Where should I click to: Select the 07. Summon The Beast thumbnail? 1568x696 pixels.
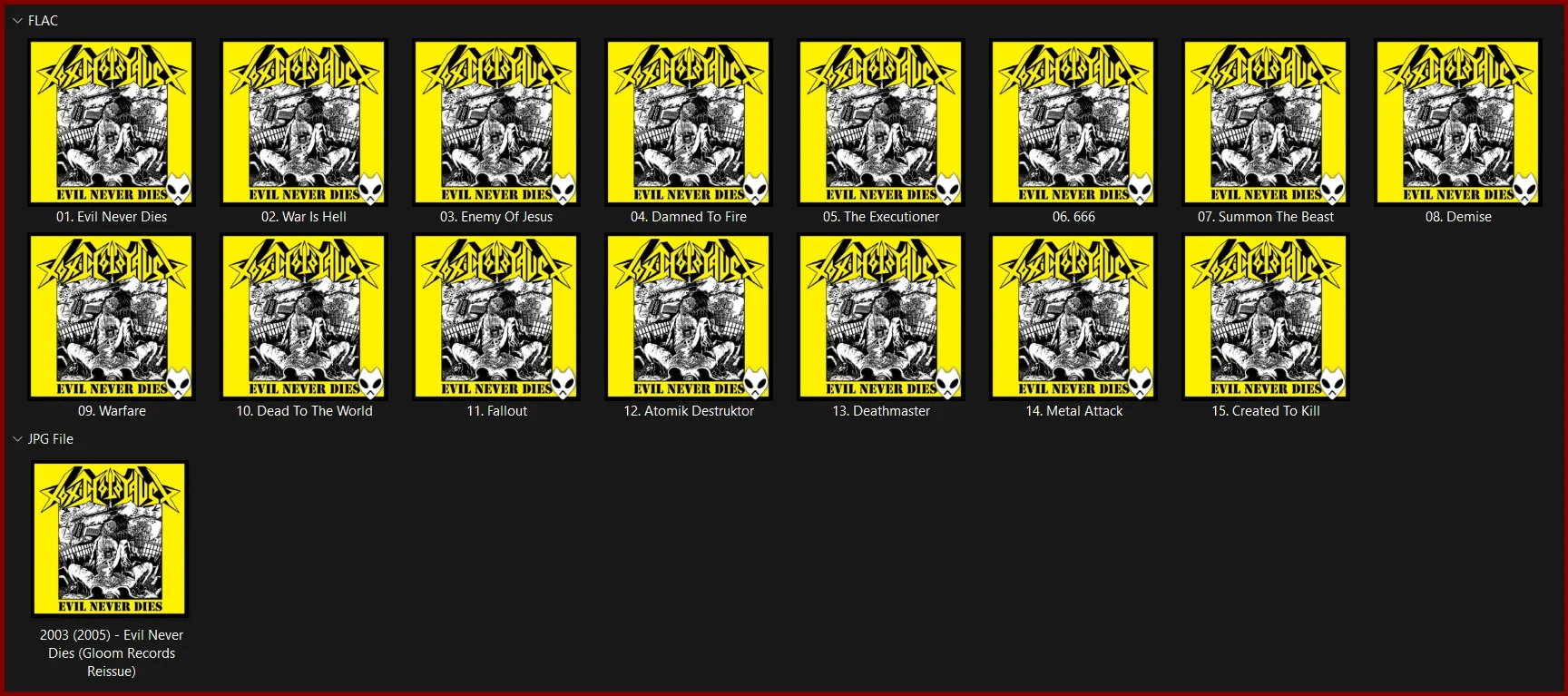click(1266, 123)
